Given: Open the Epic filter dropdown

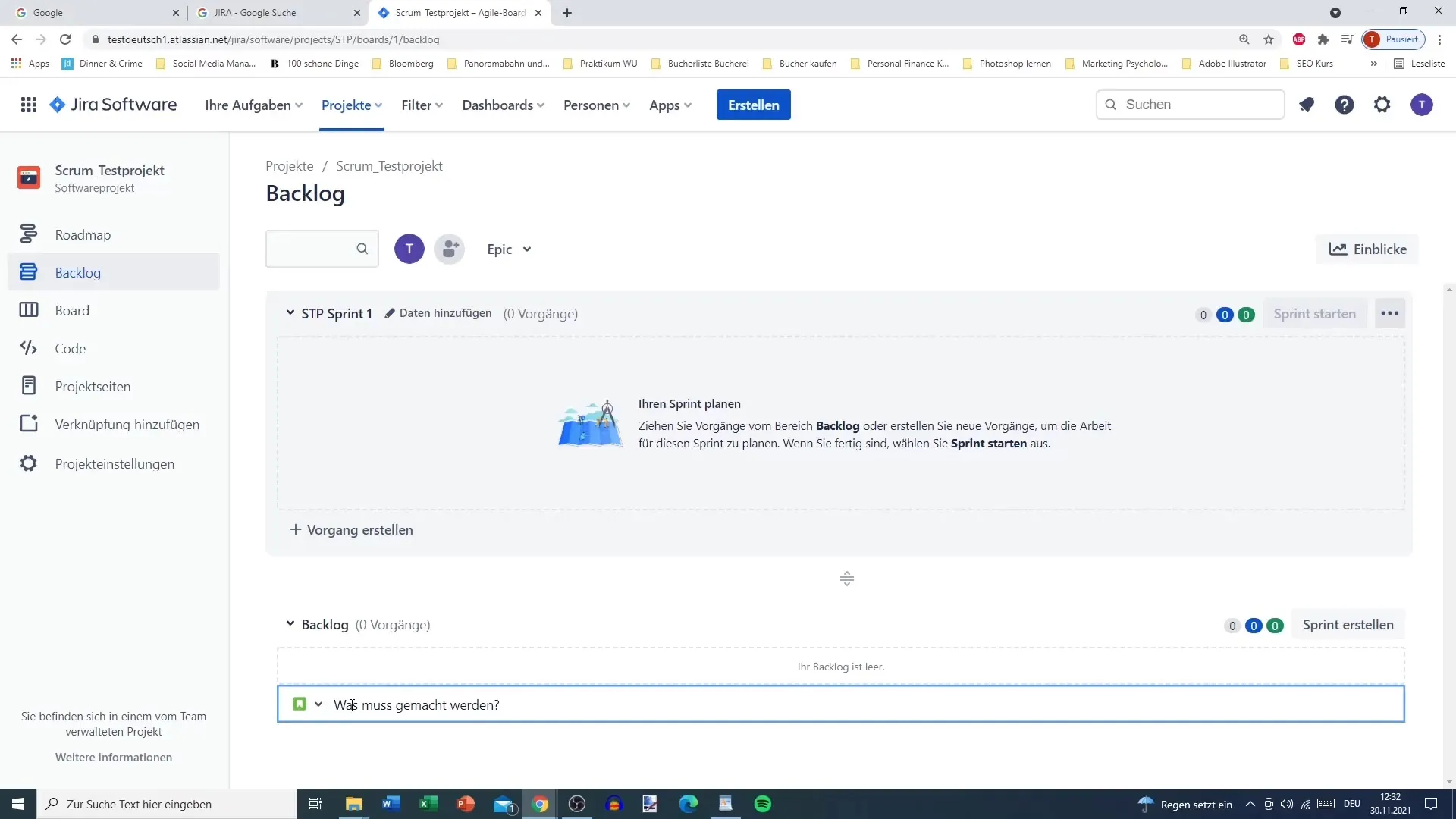Looking at the screenshot, I should coord(508,249).
